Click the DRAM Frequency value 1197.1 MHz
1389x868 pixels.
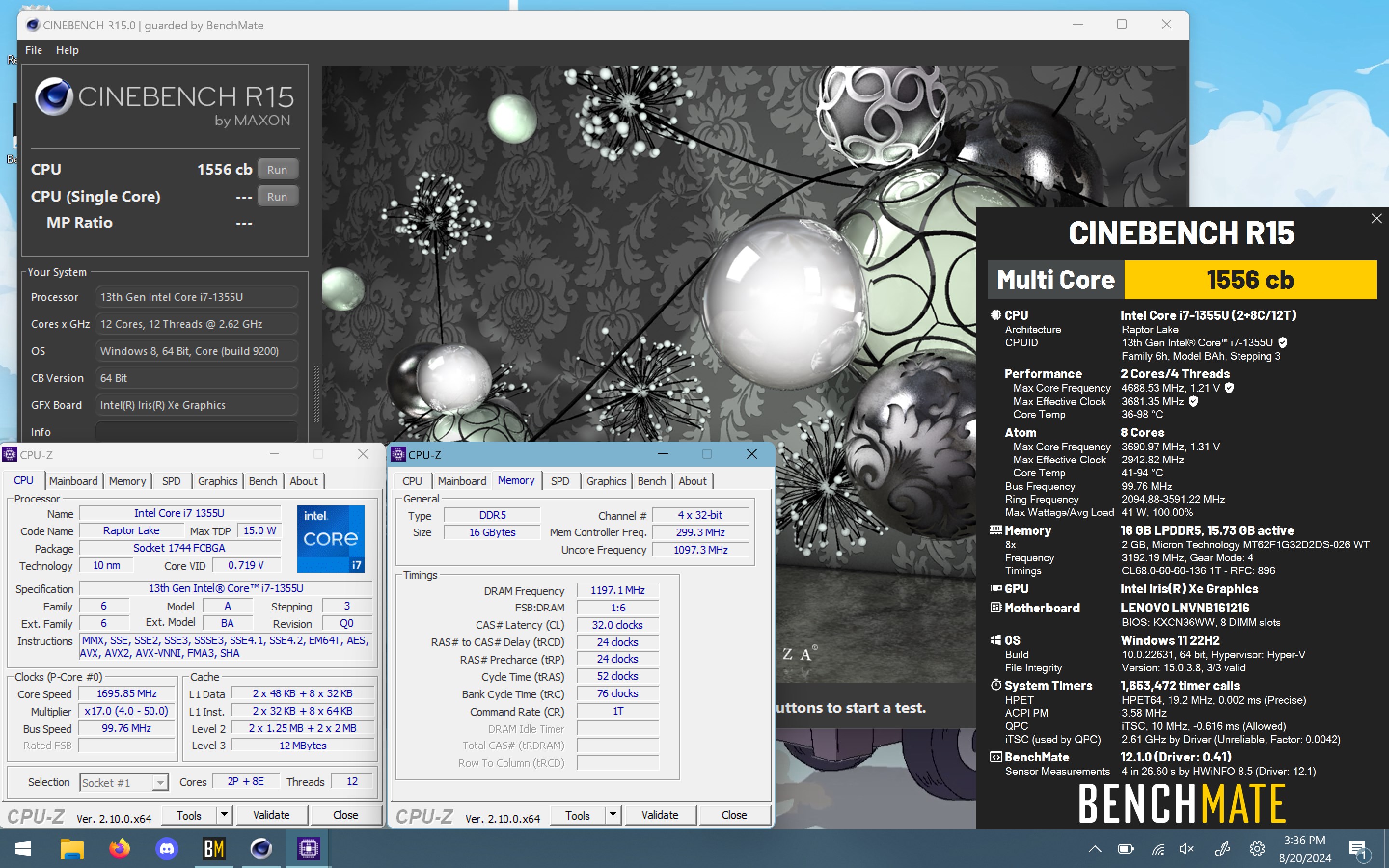[x=618, y=590]
